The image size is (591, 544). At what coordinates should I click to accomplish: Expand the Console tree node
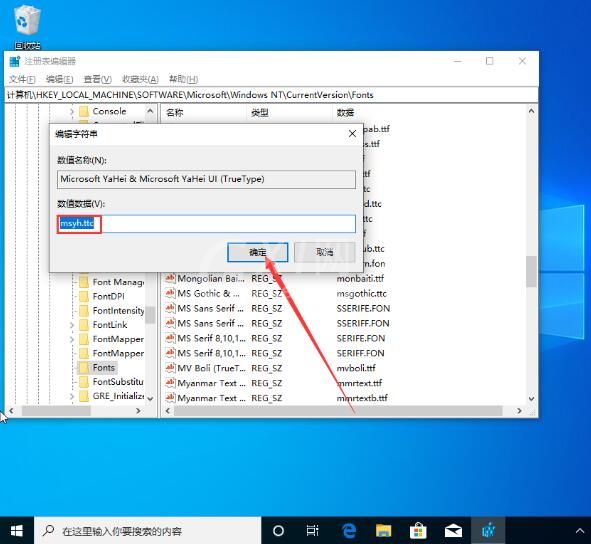(x=72, y=112)
